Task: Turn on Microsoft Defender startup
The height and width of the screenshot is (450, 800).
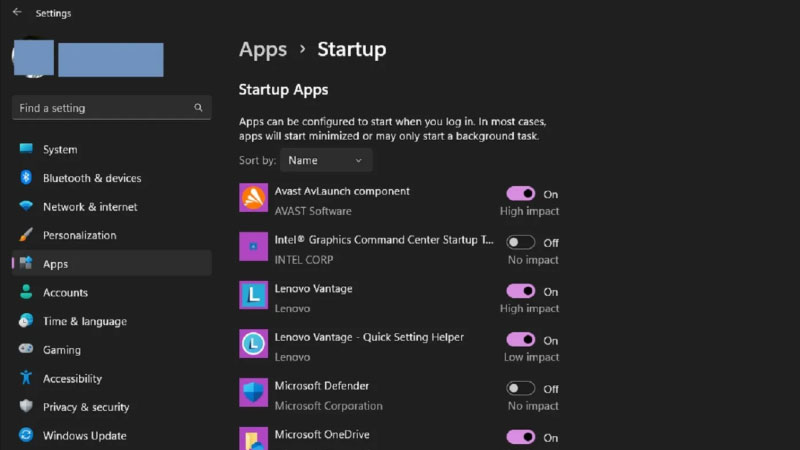Action: pos(520,389)
